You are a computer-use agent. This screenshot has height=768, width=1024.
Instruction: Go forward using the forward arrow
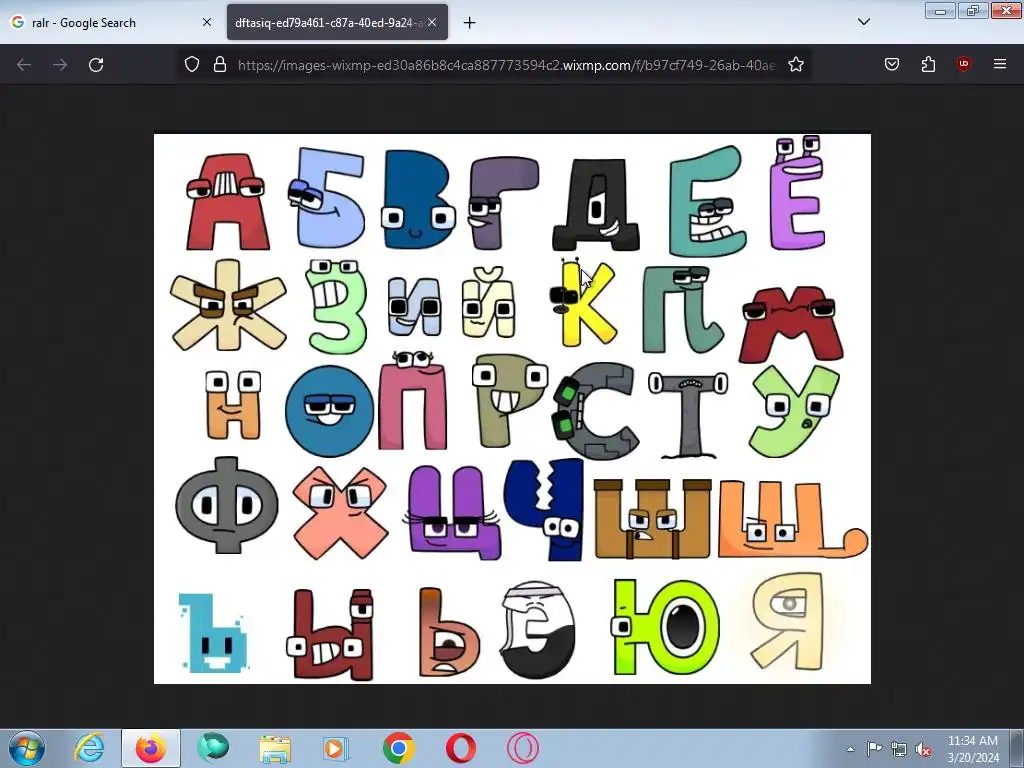(x=60, y=65)
